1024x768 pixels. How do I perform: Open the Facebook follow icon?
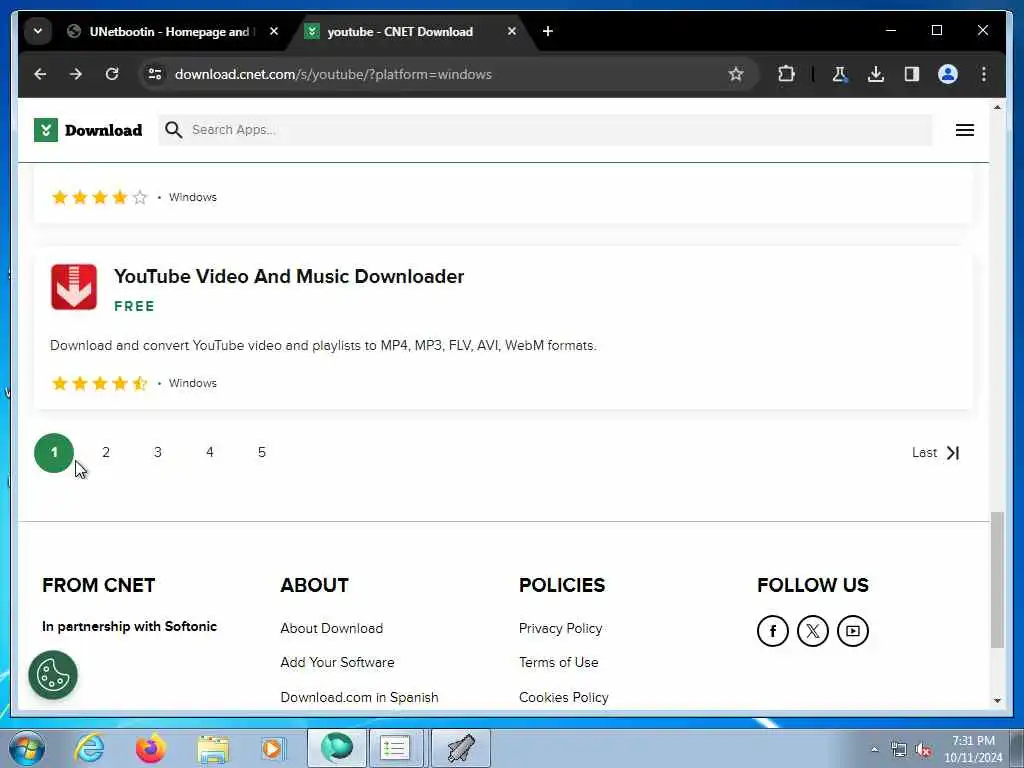coord(773,631)
